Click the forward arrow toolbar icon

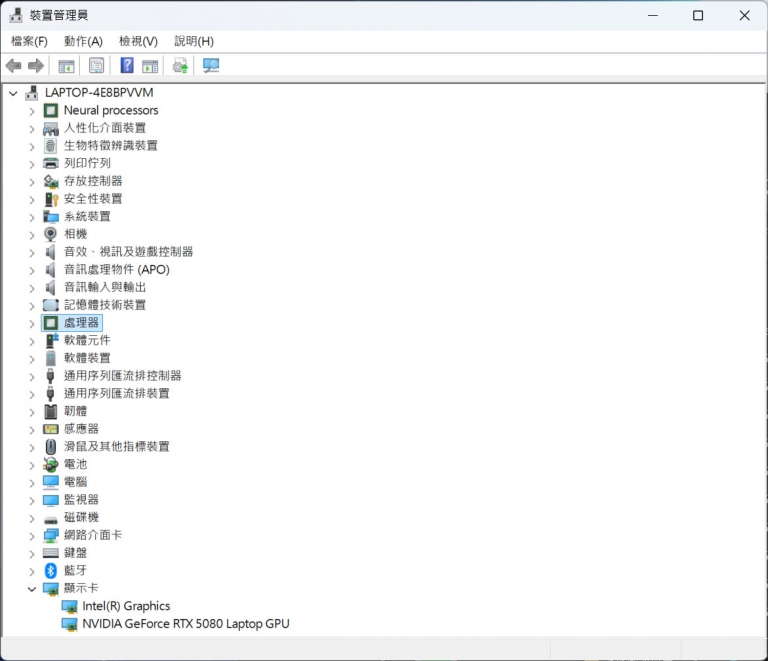(x=36, y=66)
